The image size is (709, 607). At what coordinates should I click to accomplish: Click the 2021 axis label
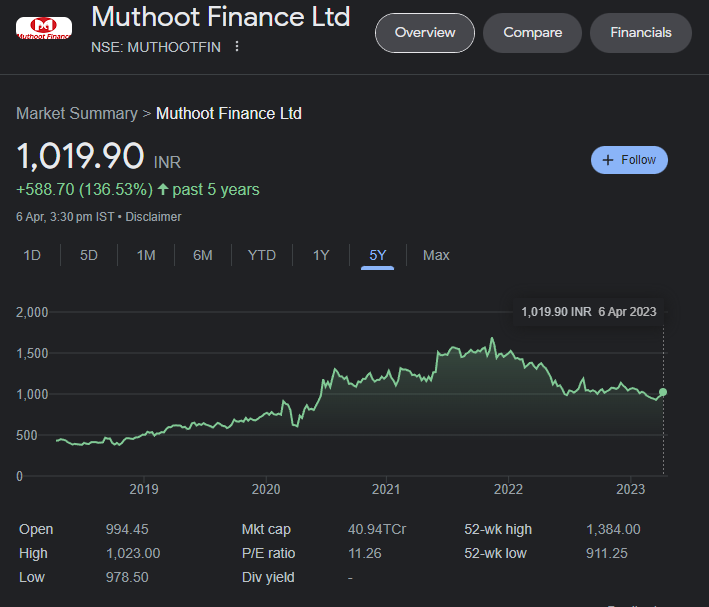pyautogui.click(x=386, y=489)
